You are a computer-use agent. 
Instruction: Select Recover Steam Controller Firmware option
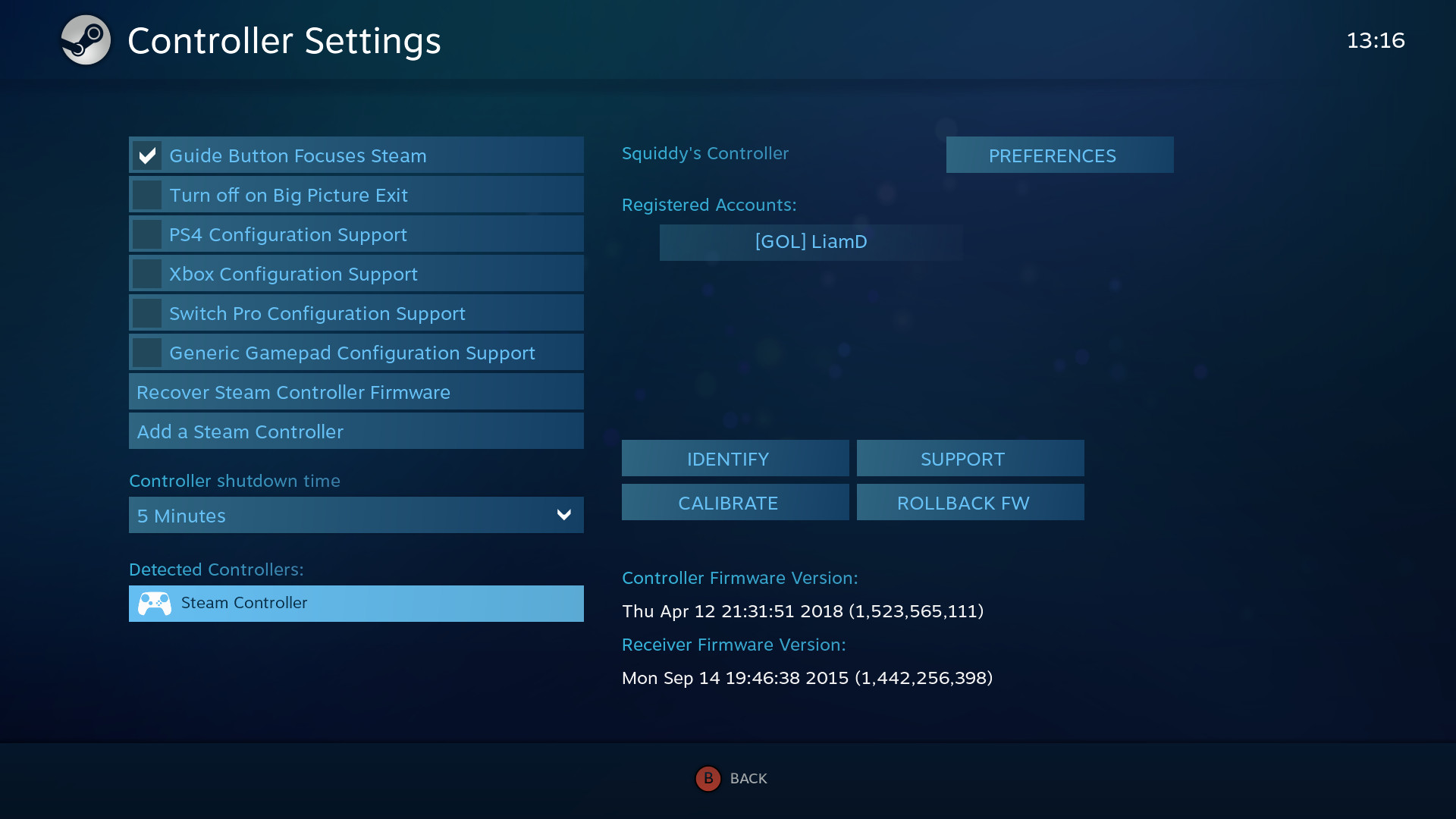coord(356,391)
